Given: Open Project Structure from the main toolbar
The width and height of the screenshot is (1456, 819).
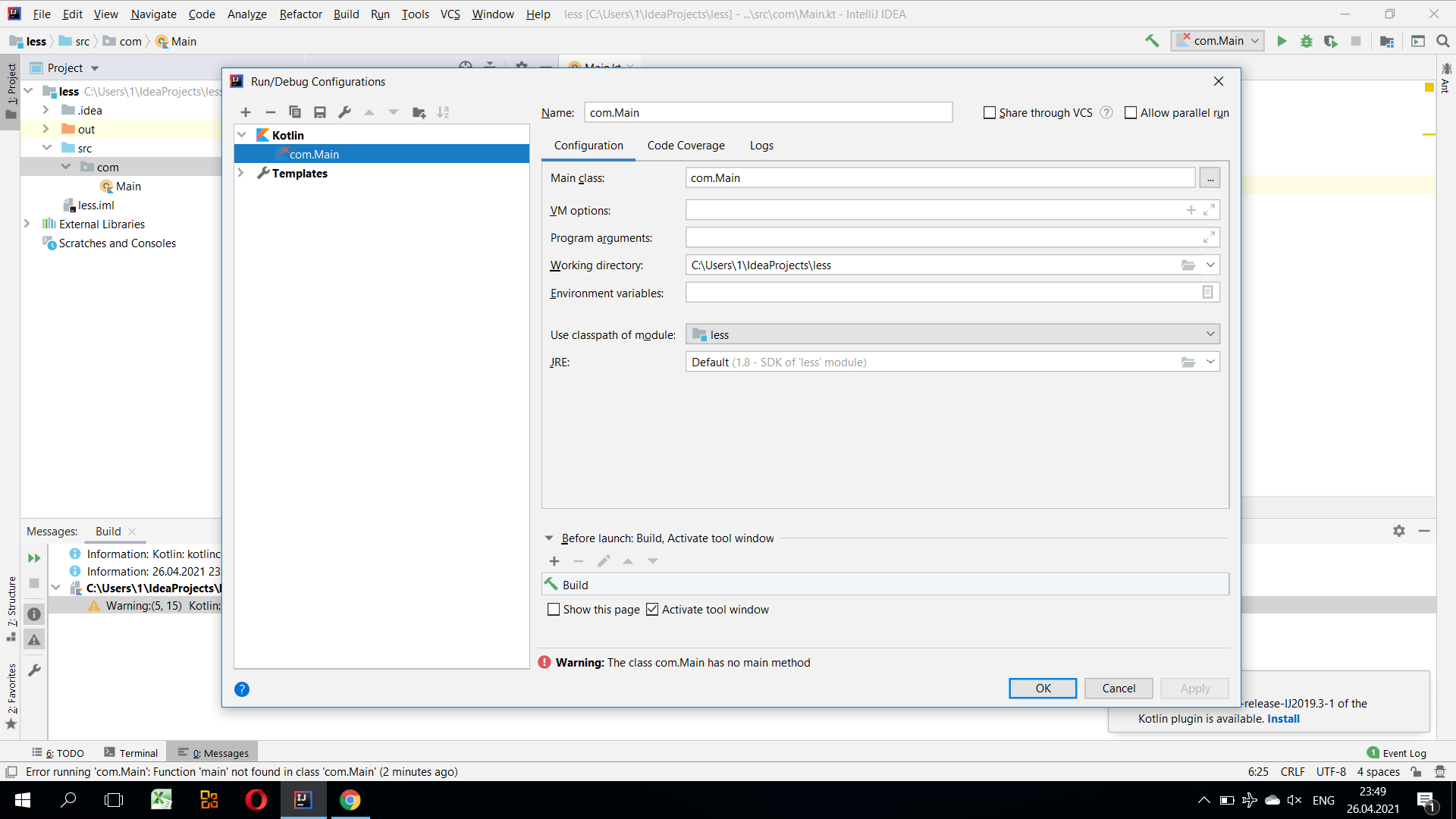Looking at the screenshot, I should 1387,41.
